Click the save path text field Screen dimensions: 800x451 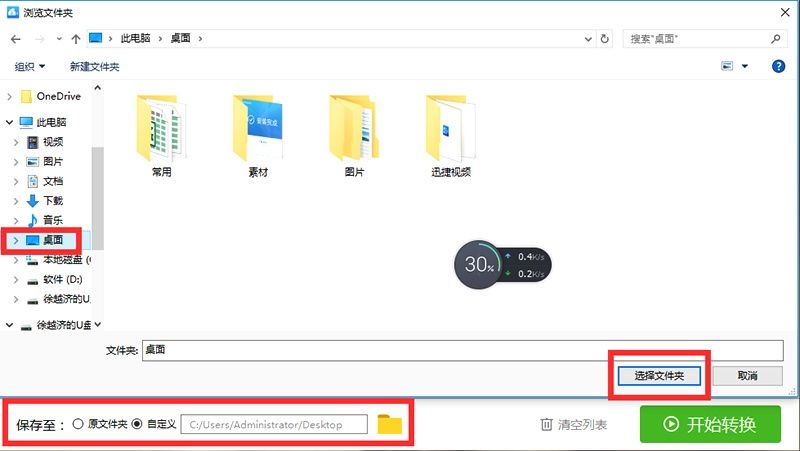pos(274,424)
